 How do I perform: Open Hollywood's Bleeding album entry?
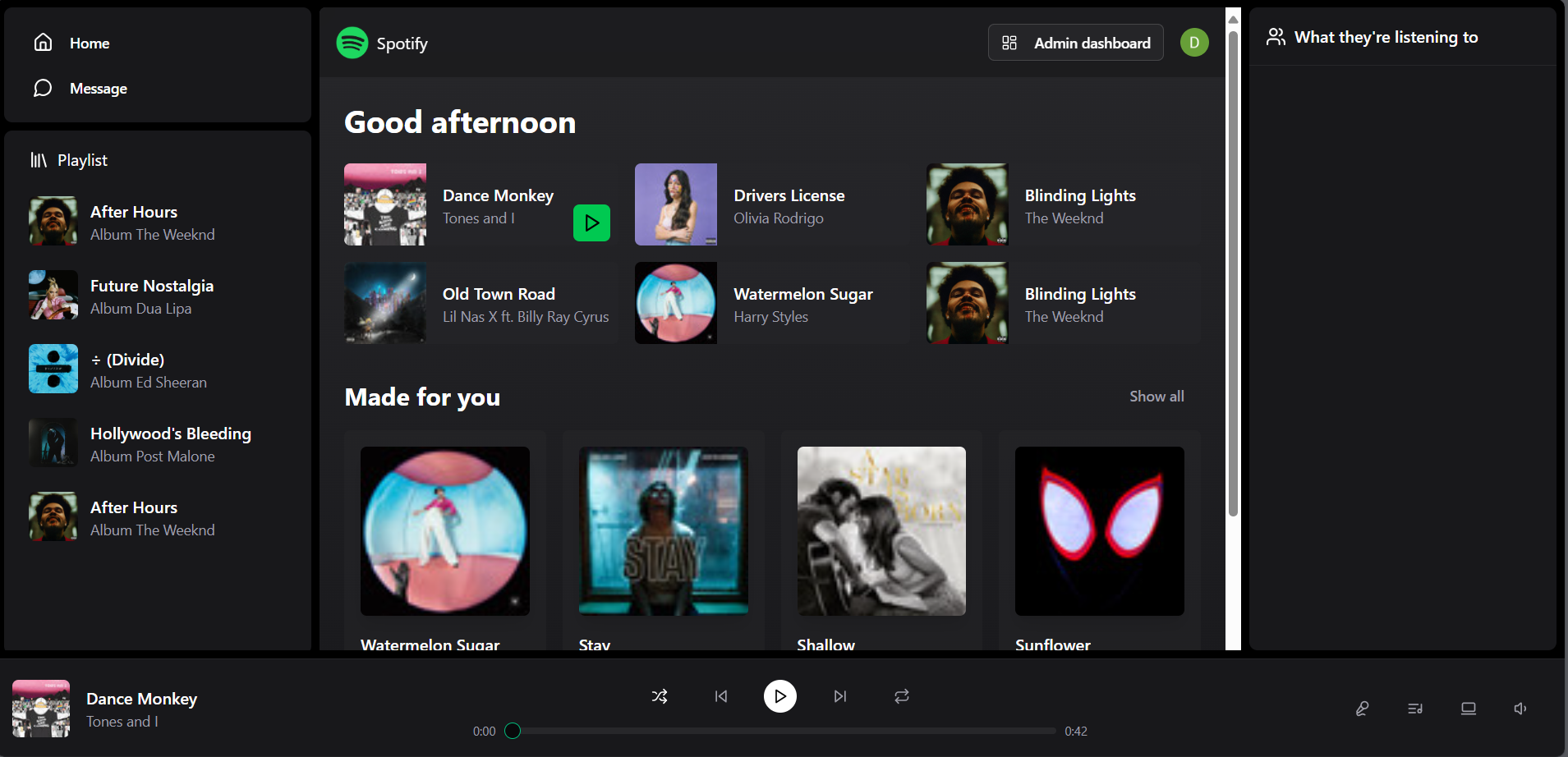click(158, 443)
